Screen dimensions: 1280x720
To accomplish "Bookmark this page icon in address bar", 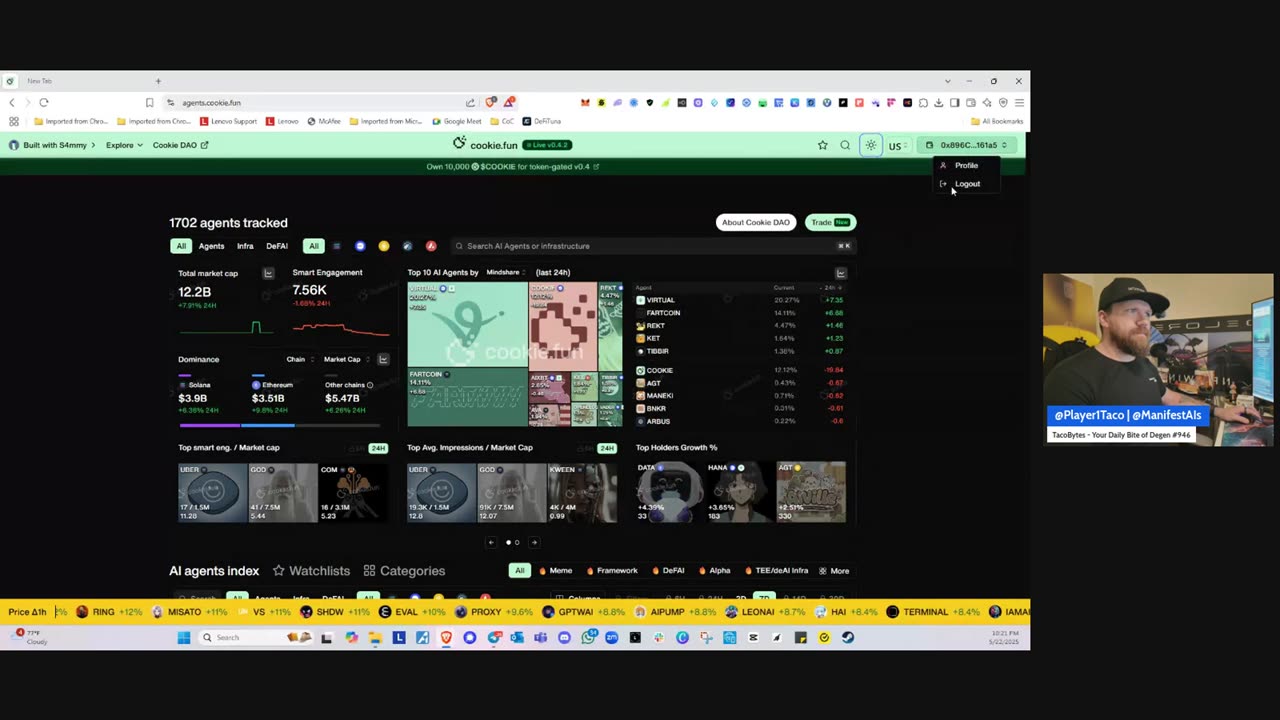I will coord(149,102).
